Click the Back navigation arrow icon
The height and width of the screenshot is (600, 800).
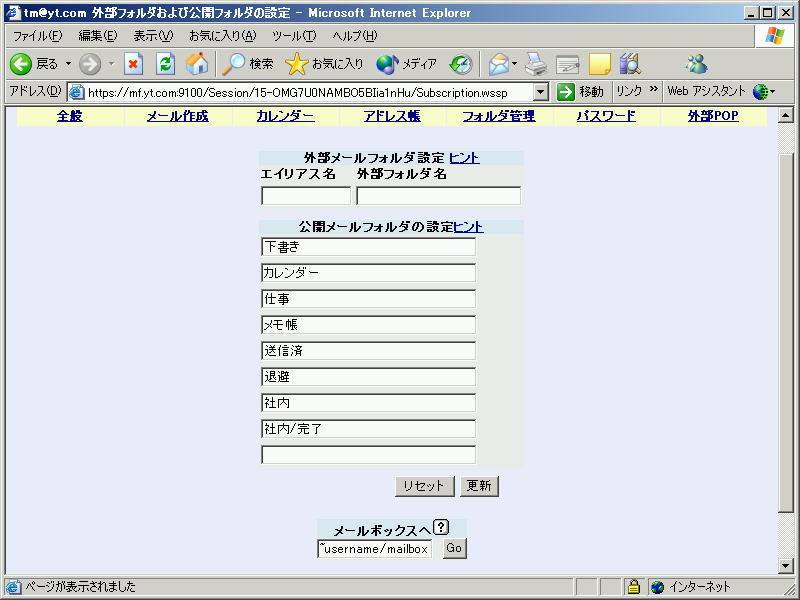22,64
